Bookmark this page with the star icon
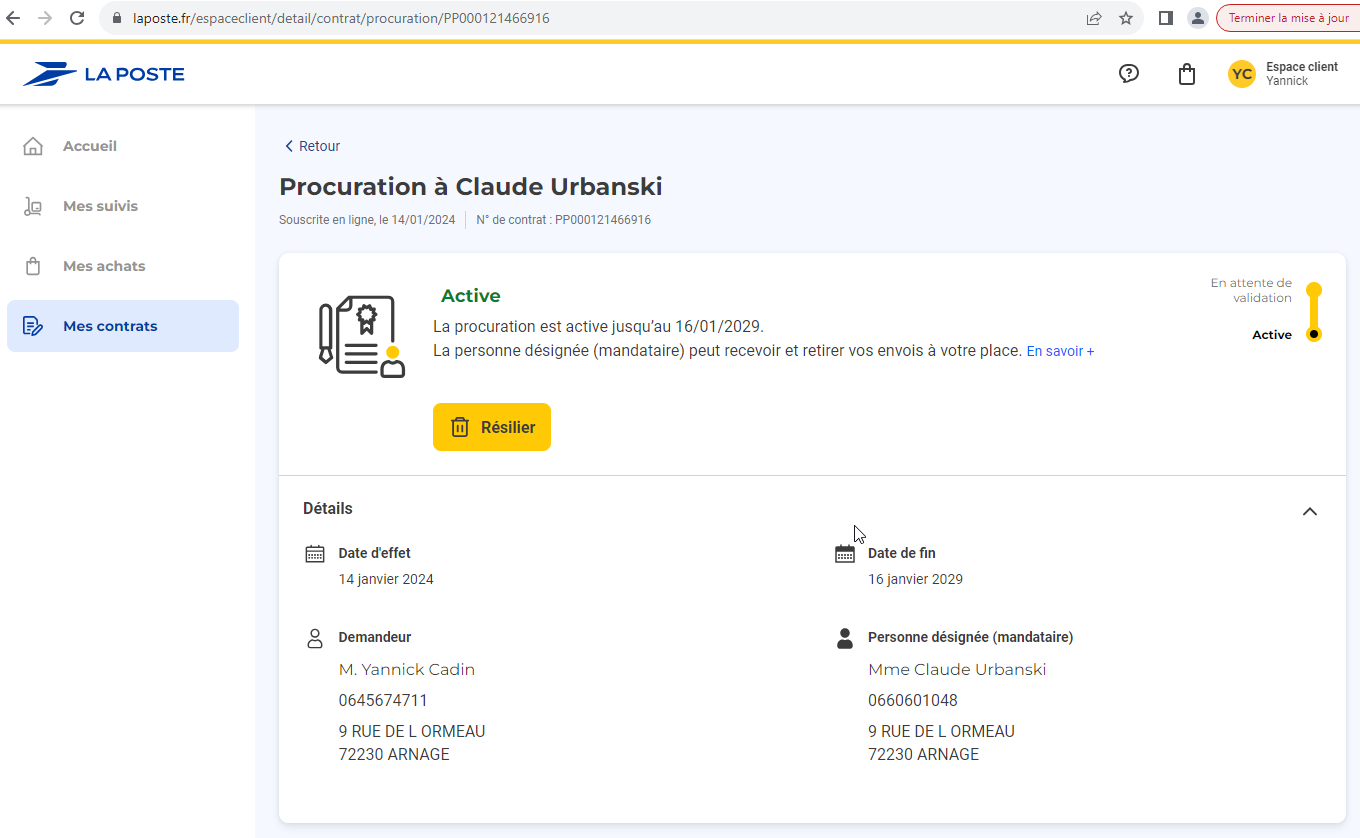This screenshot has width=1360, height=838. (x=1126, y=18)
